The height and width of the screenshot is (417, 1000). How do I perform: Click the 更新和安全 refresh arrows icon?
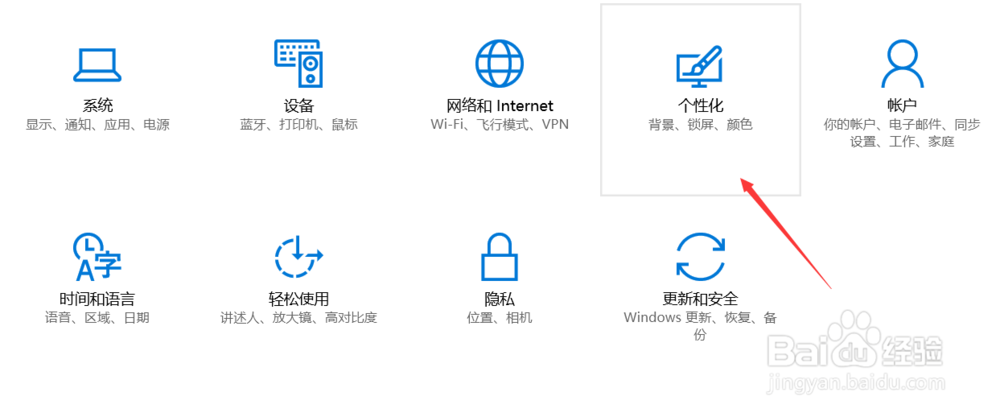click(700, 256)
